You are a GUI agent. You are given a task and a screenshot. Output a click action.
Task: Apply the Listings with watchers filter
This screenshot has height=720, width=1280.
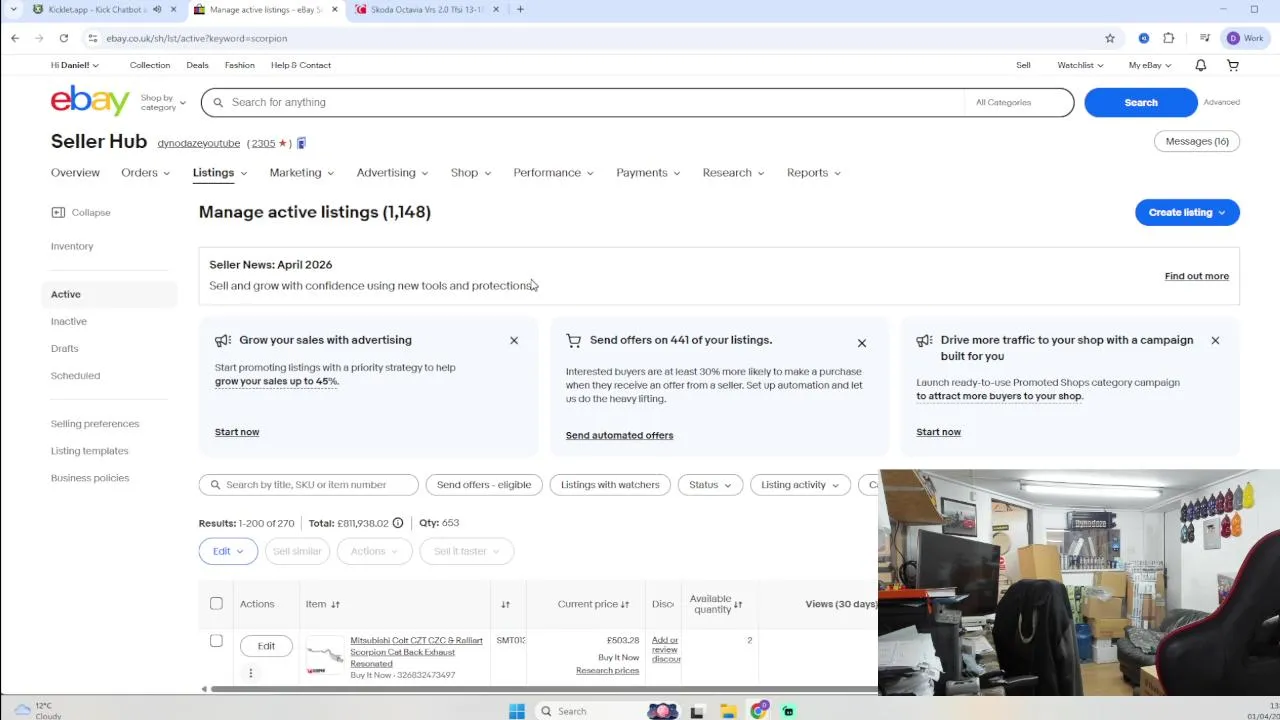point(610,485)
